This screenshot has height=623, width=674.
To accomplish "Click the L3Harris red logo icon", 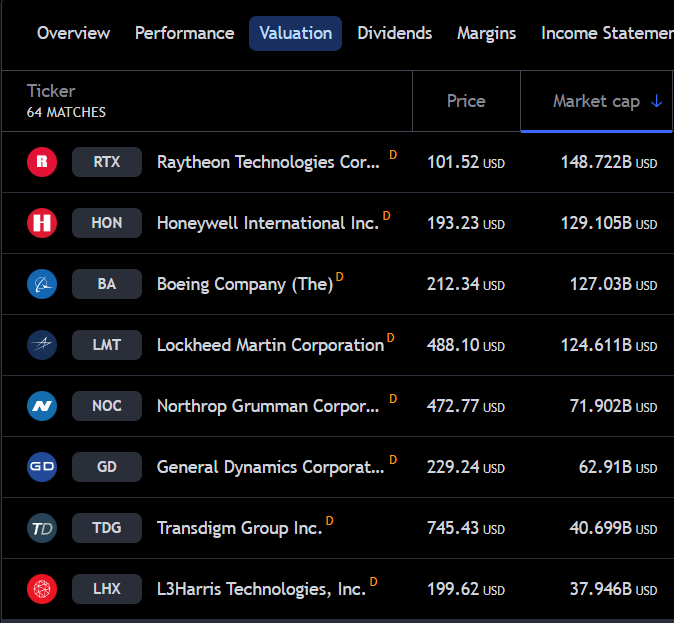I will pyautogui.click(x=42, y=589).
